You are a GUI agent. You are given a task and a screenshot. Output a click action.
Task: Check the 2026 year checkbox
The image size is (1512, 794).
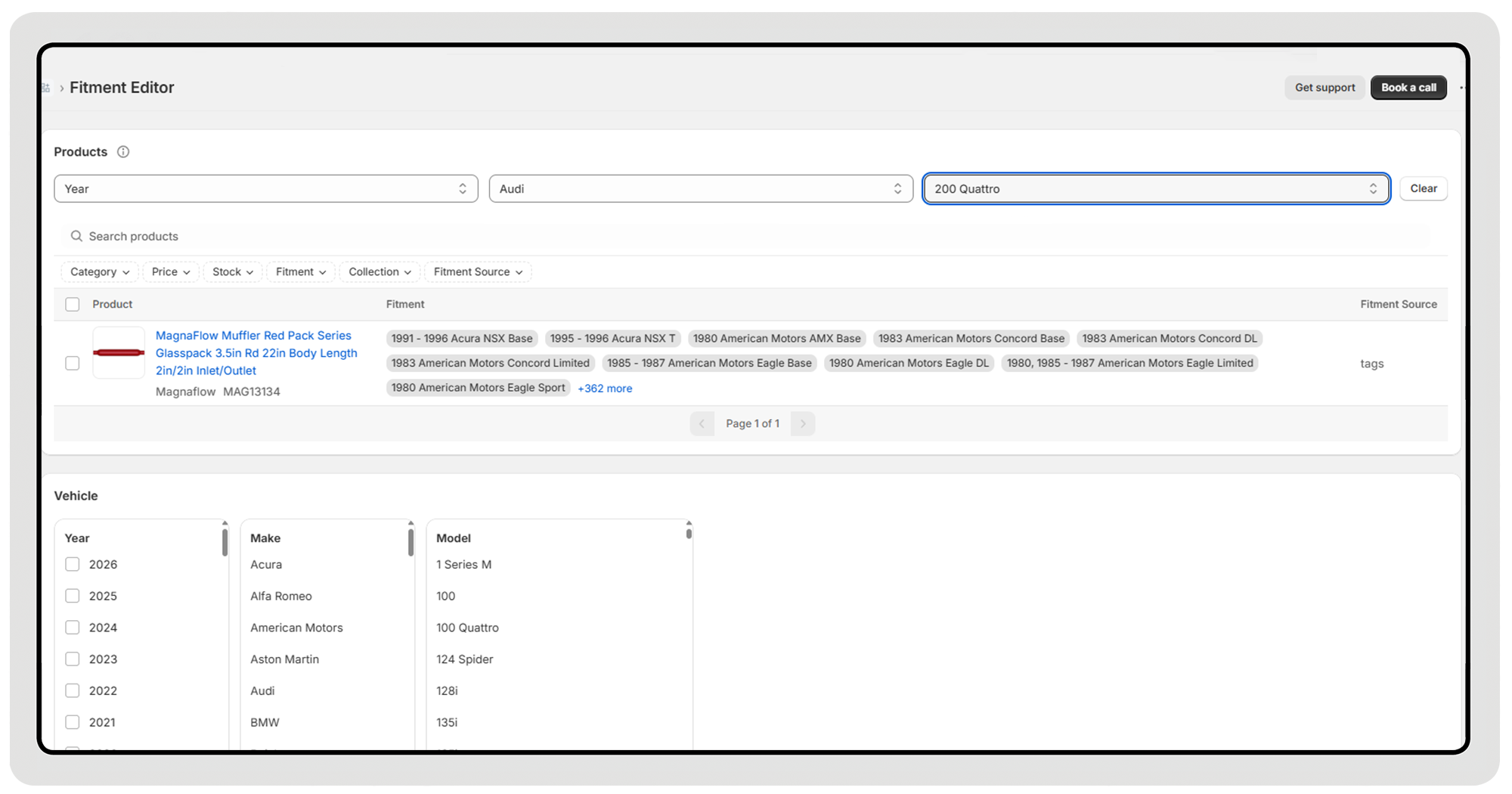click(x=73, y=564)
